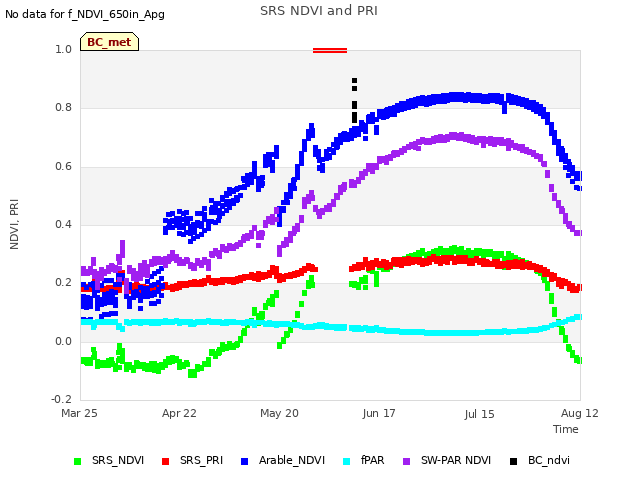Click the 1.0 y-axis tick label
Screen dimensions: 640x480
(64, 49)
